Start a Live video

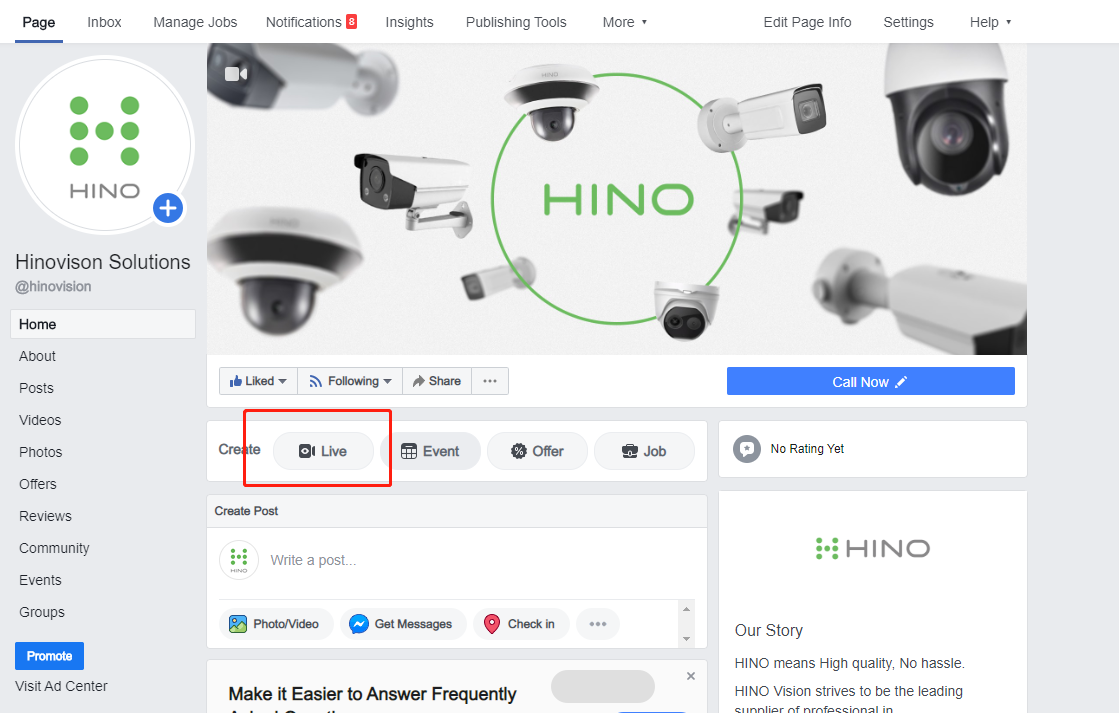[x=323, y=451]
